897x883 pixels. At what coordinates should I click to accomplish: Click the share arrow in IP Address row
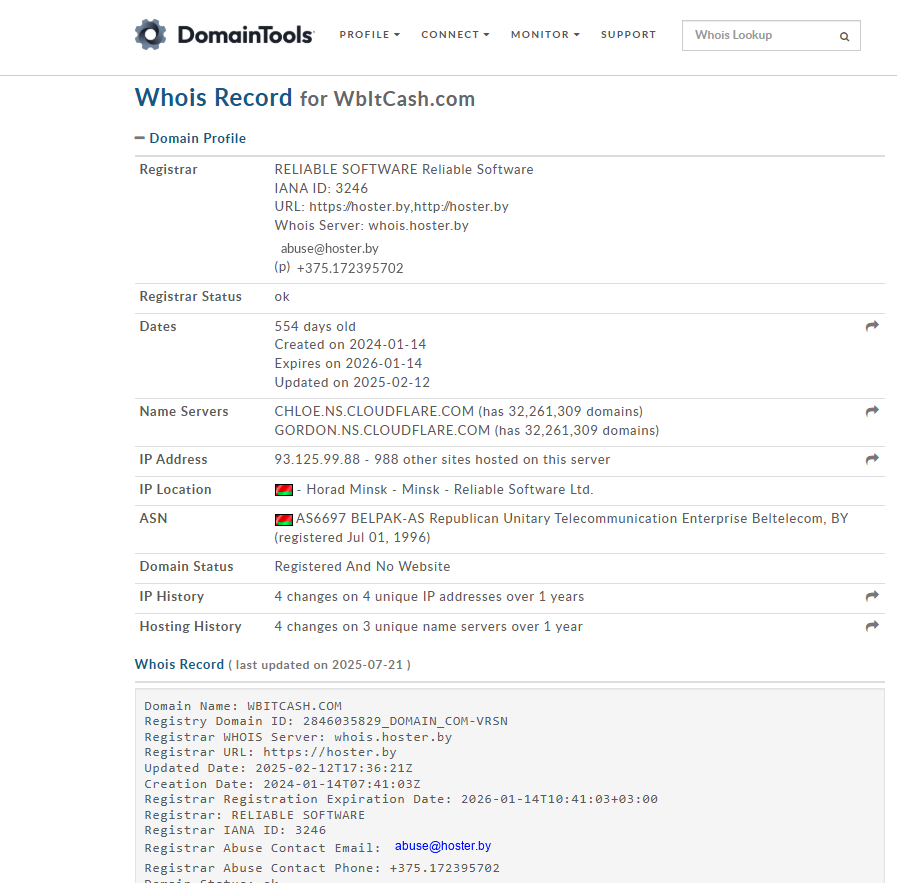[x=872, y=459]
